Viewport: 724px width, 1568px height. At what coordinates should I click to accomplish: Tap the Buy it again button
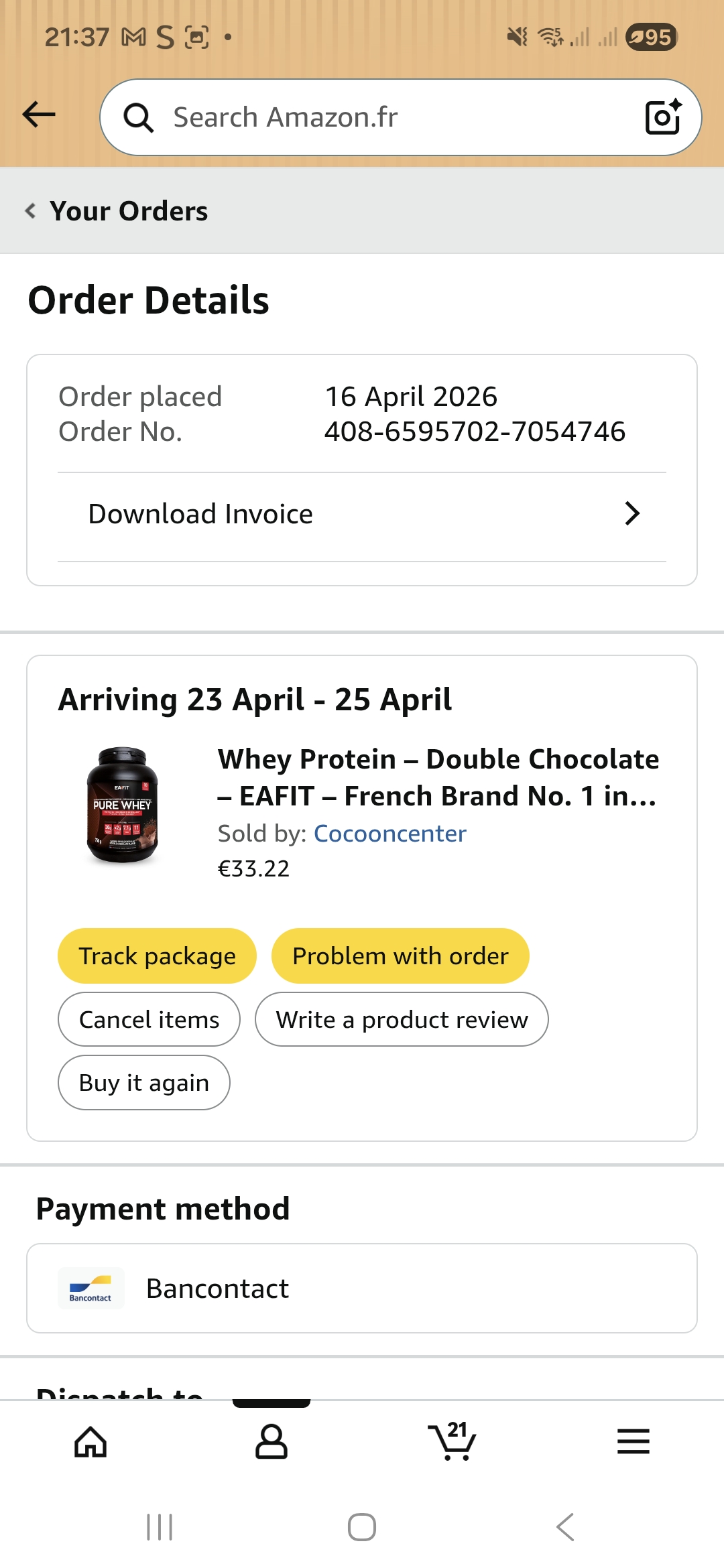pyautogui.click(x=143, y=1083)
